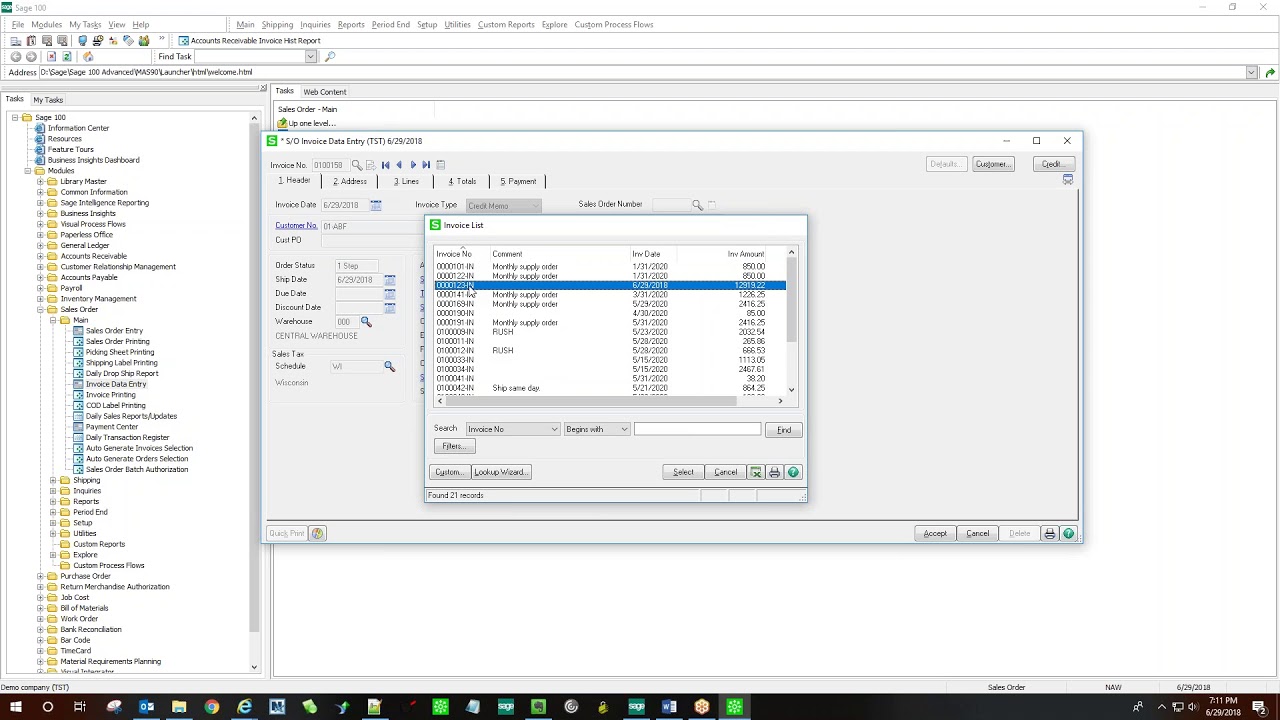Collapse the Sales Order module tree node
This screenshot has width=1280, height=720.
[x=41, y=310]
